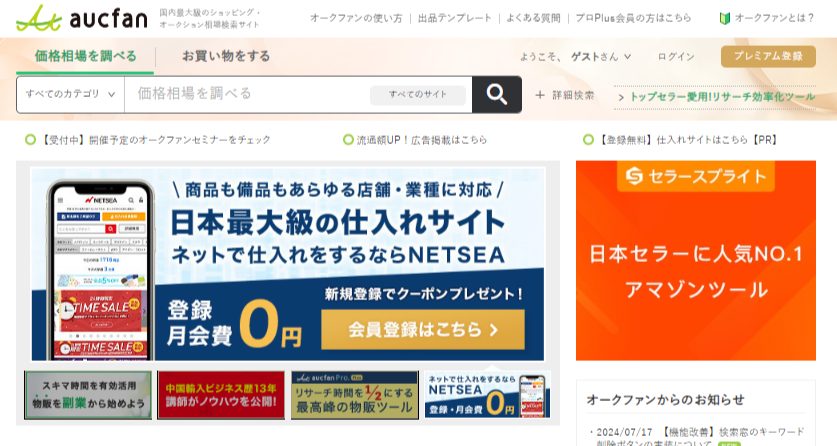Open the すべてのサイト site selector
The width and height of the screenshot is (837, 446).
click(x=418, y=94)
